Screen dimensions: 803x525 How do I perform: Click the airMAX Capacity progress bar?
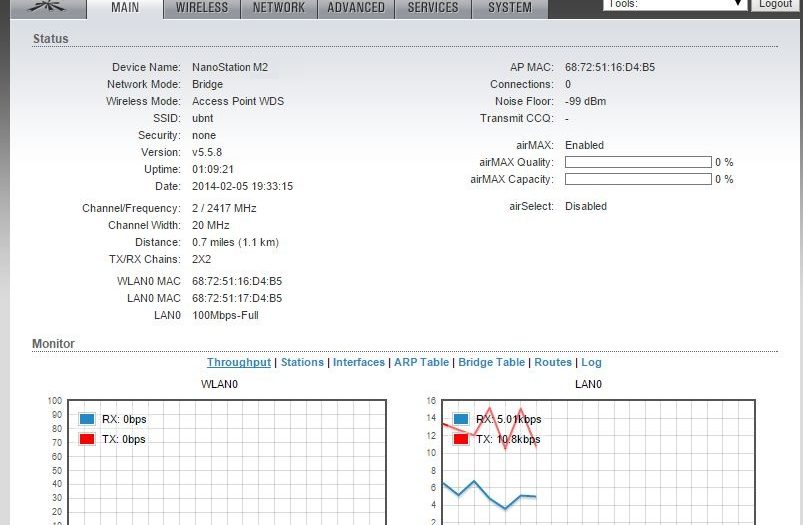[638, 179]
